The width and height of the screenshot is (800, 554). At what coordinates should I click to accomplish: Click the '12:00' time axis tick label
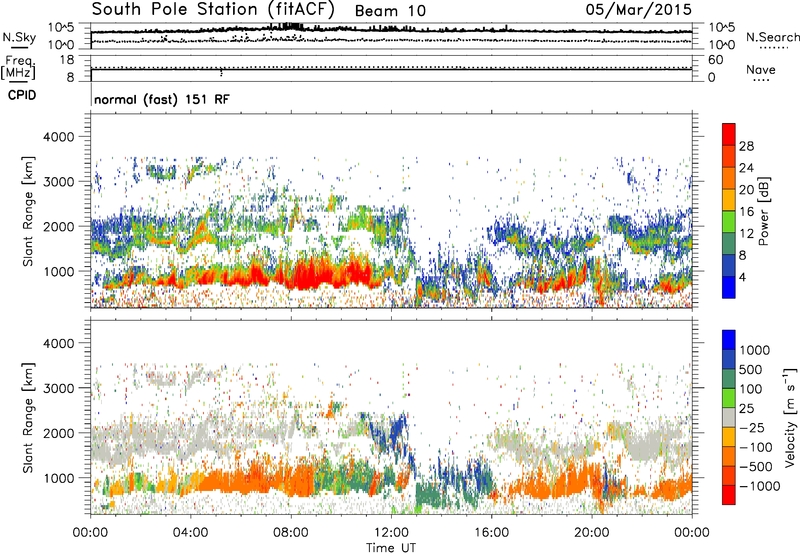391,533
